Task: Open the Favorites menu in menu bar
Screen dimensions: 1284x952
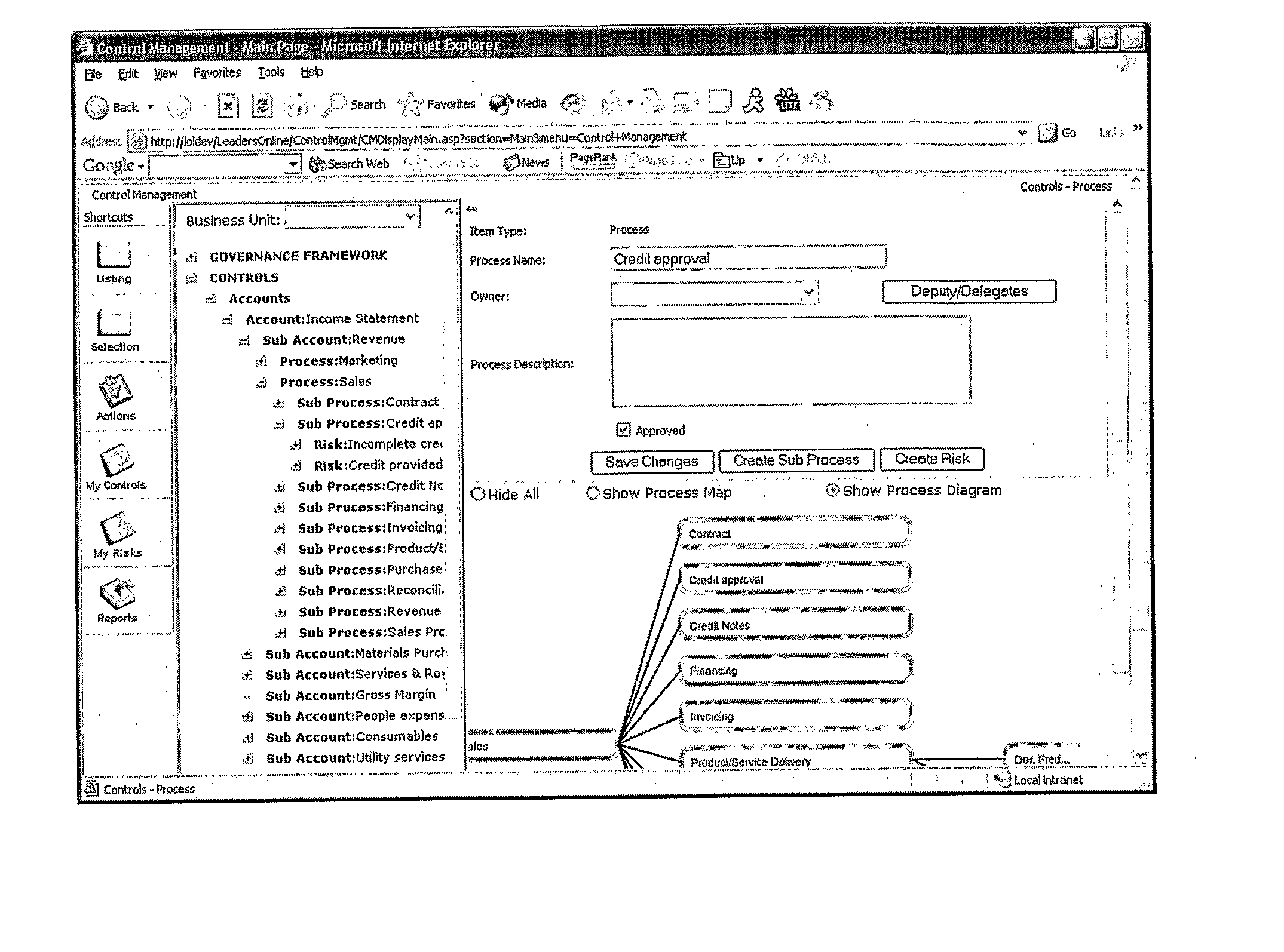Action: coord(217,73)
